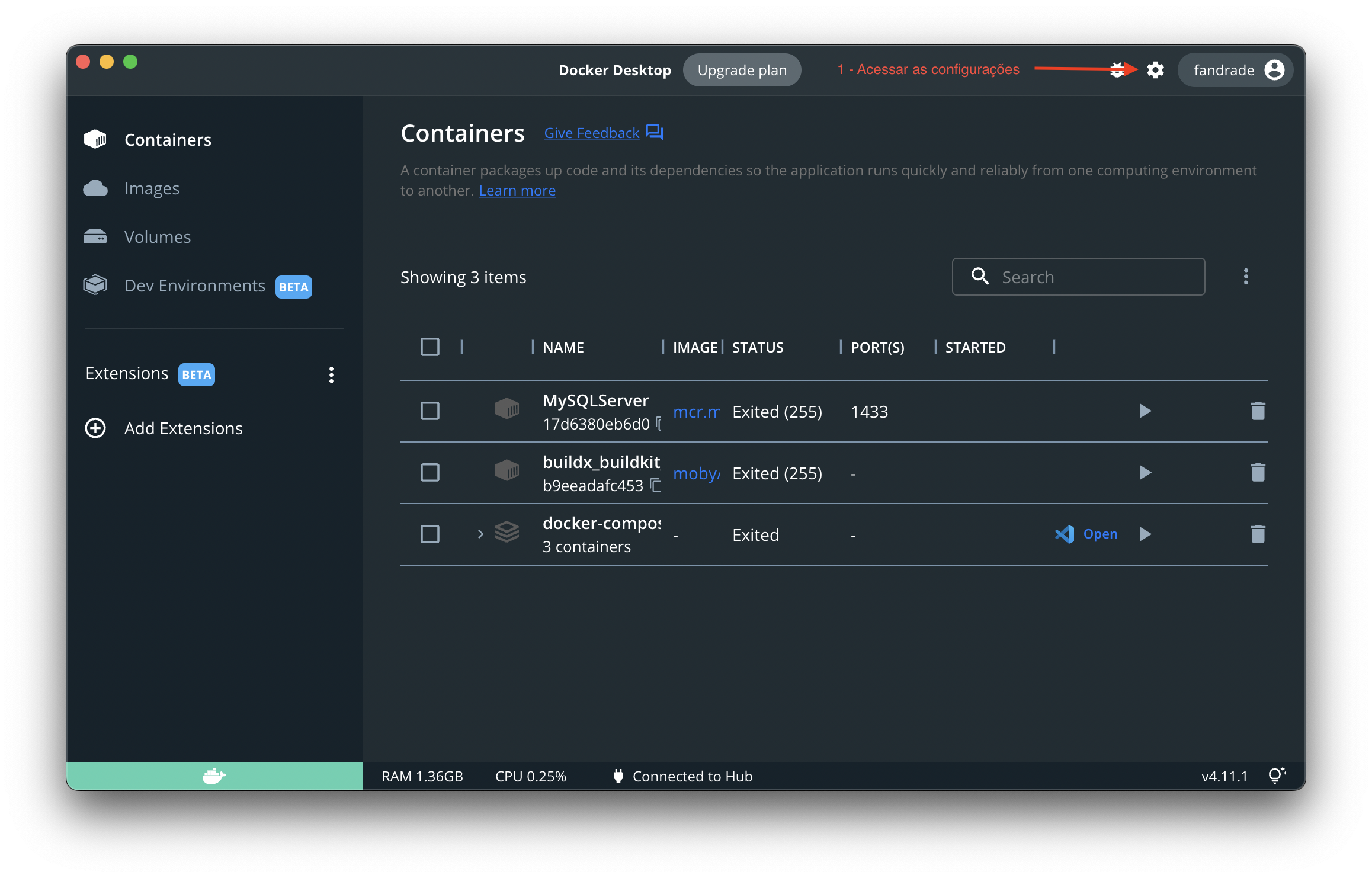Click the IMAGE column header
The height and width of the screenshot is (878, 1372).
[695, 347]
